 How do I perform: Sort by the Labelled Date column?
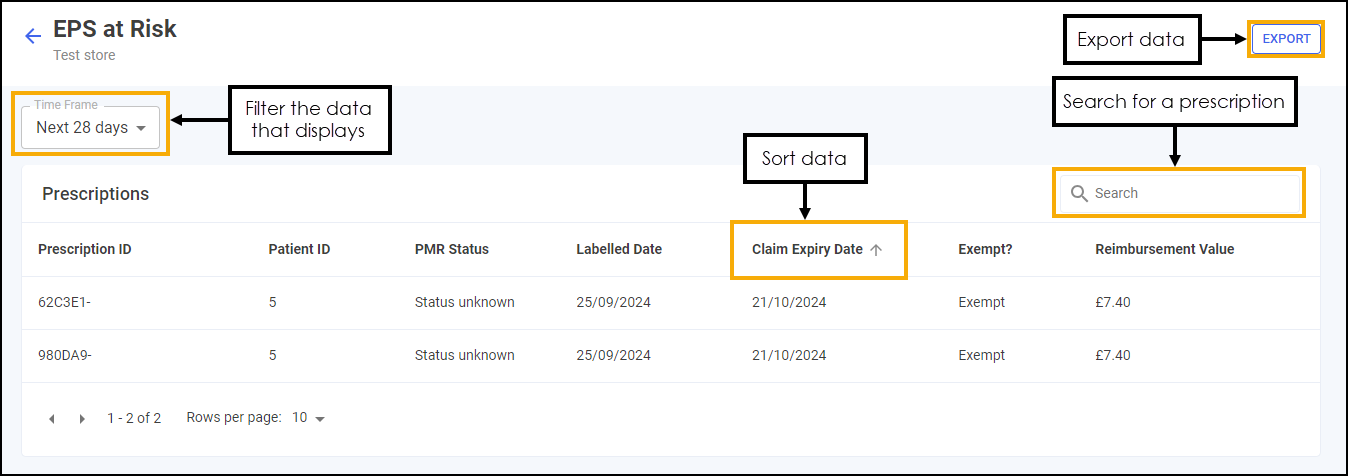pos(619,249)
